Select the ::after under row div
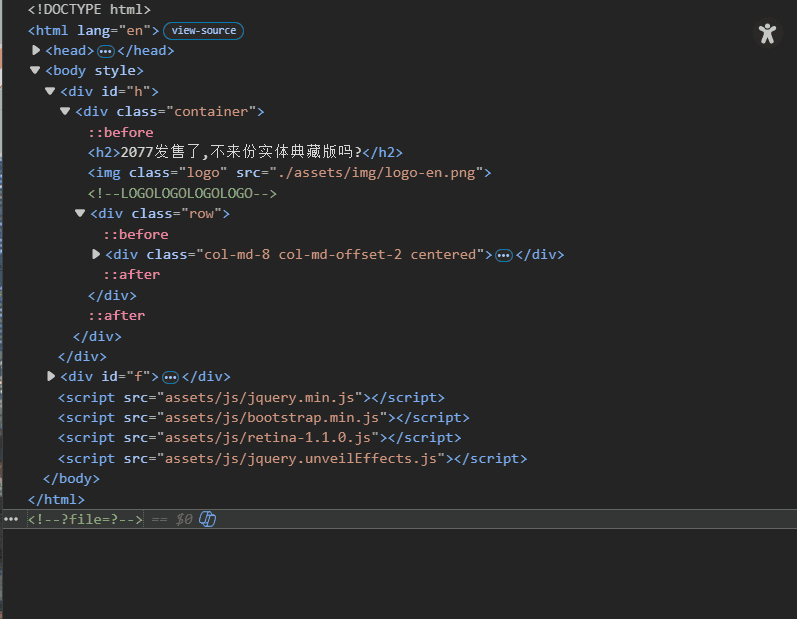Viewport: 797px width, 619px height. tap(132, 274)
